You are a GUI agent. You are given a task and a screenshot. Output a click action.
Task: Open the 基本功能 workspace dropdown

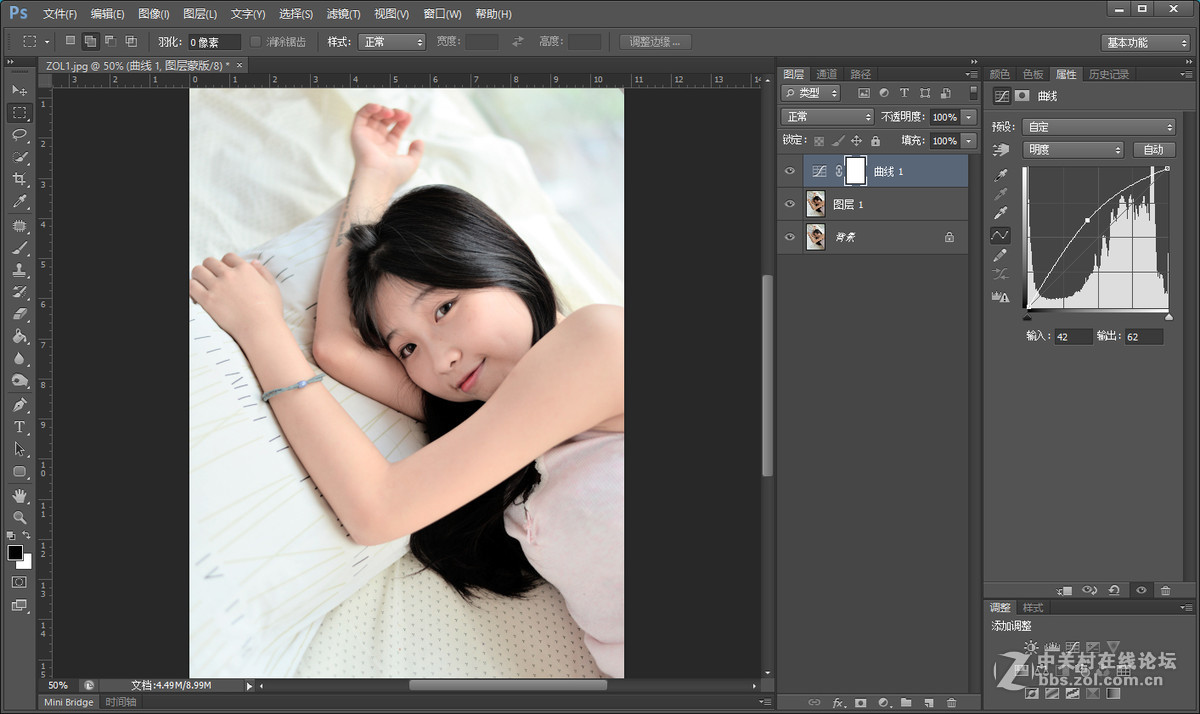(1145, 42)
